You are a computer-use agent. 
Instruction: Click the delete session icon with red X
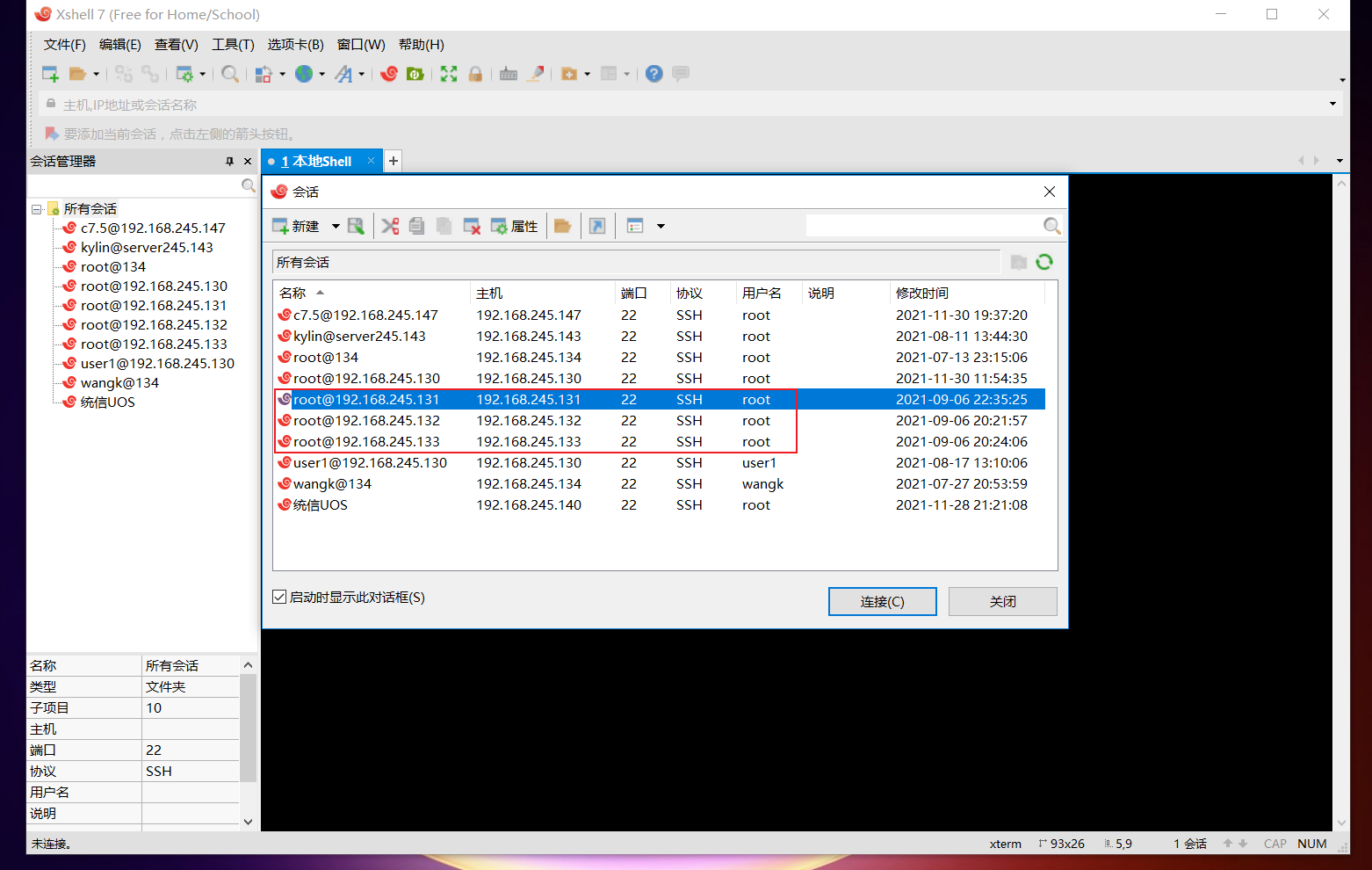click(x=472, y=226)
